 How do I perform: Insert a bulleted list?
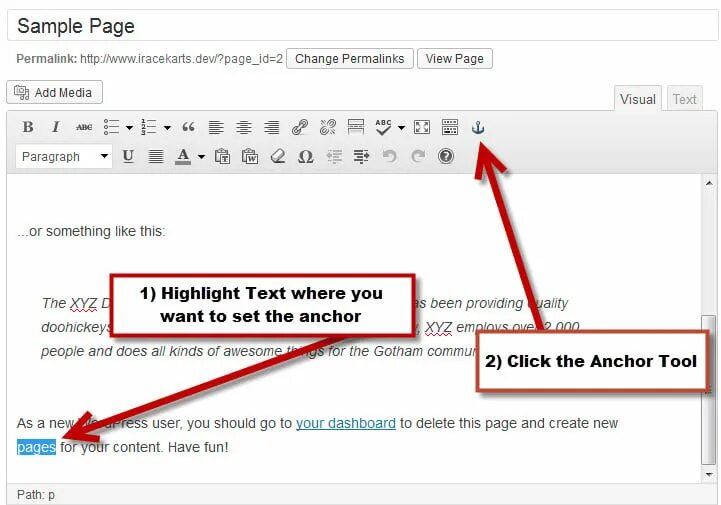point(111,127)
